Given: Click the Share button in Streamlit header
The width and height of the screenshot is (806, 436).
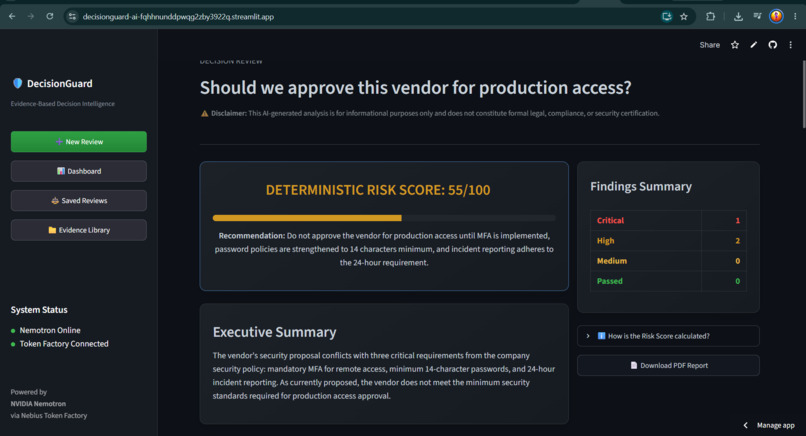Looking at the screenshot, I should click(x=709, y=45).
